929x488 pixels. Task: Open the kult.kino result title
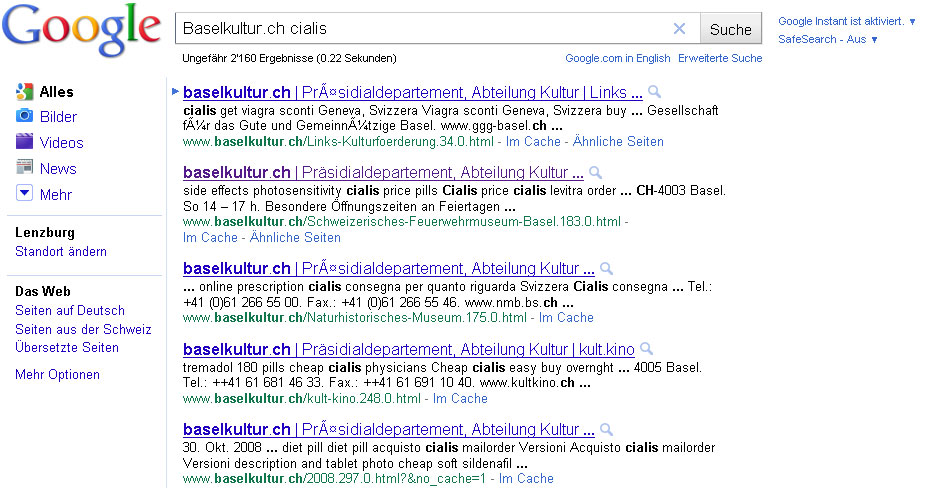409,349
